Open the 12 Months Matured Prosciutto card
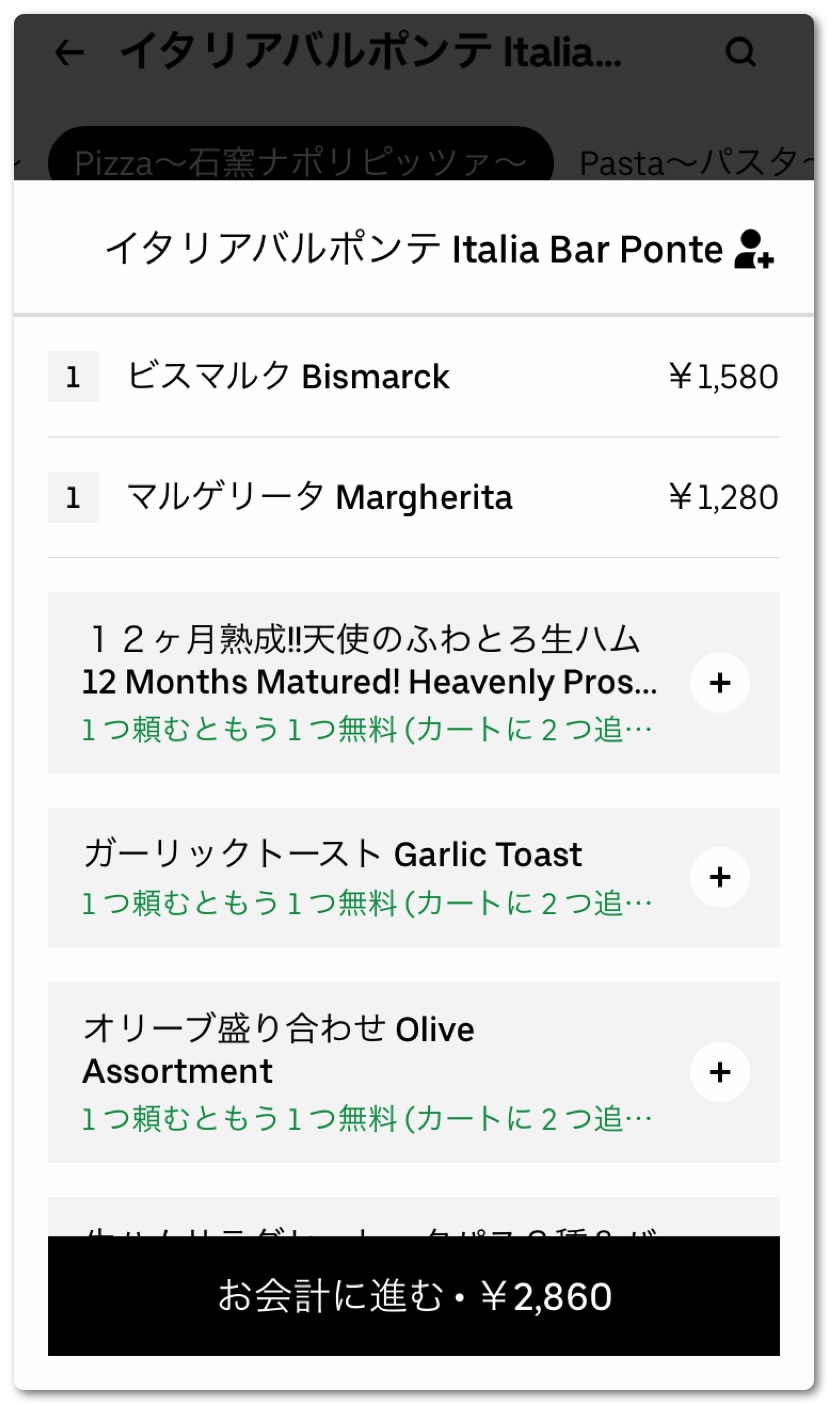 click(x=368, y=662)
